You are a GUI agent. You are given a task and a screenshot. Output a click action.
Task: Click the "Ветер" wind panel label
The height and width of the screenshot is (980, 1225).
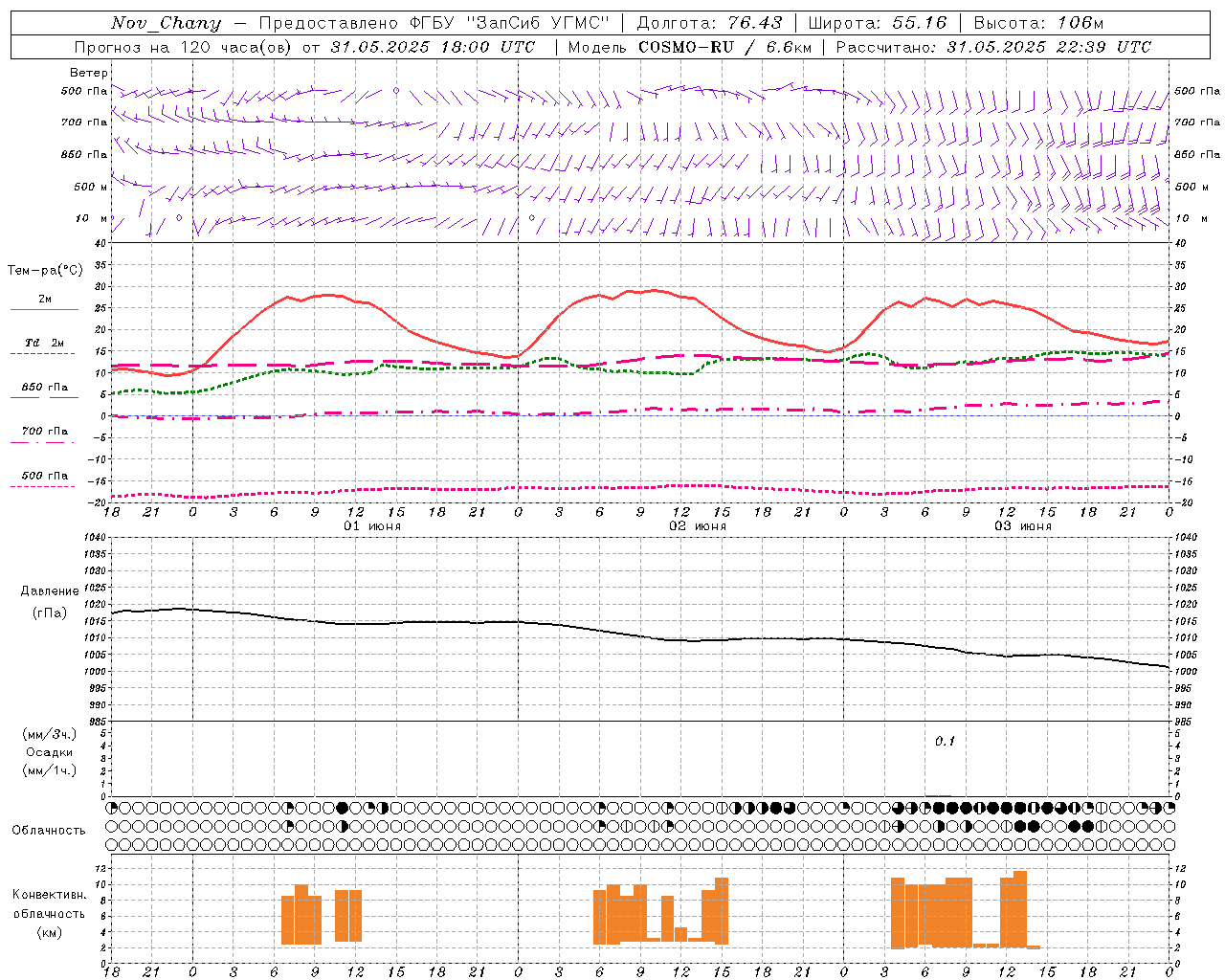[89, 73]
